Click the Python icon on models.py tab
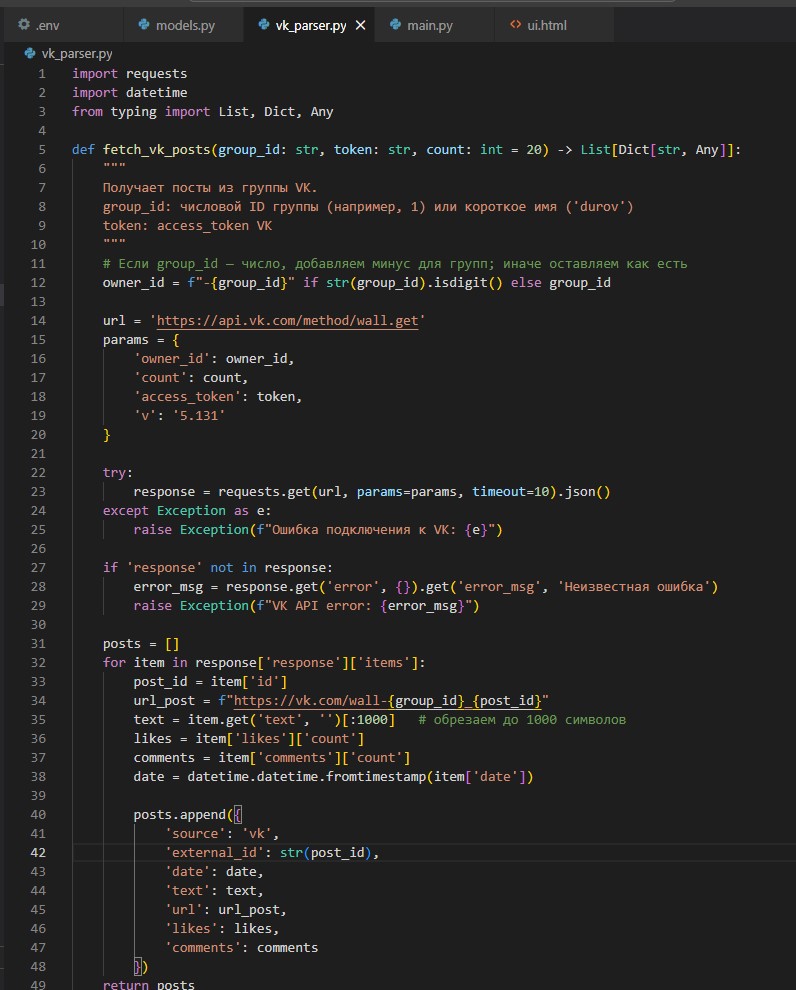The height and width of the screenshot is (990, 796). tap(144, 25)
